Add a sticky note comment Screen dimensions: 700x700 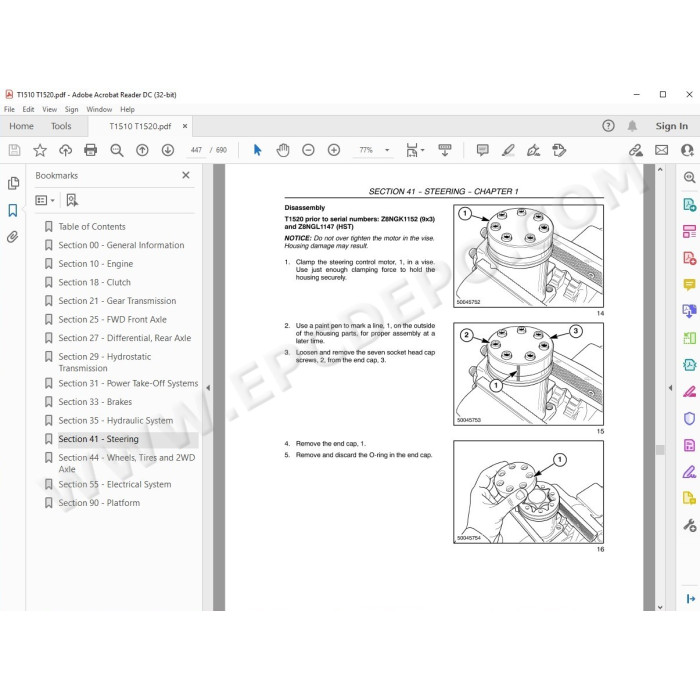click(x=483, y=150)
